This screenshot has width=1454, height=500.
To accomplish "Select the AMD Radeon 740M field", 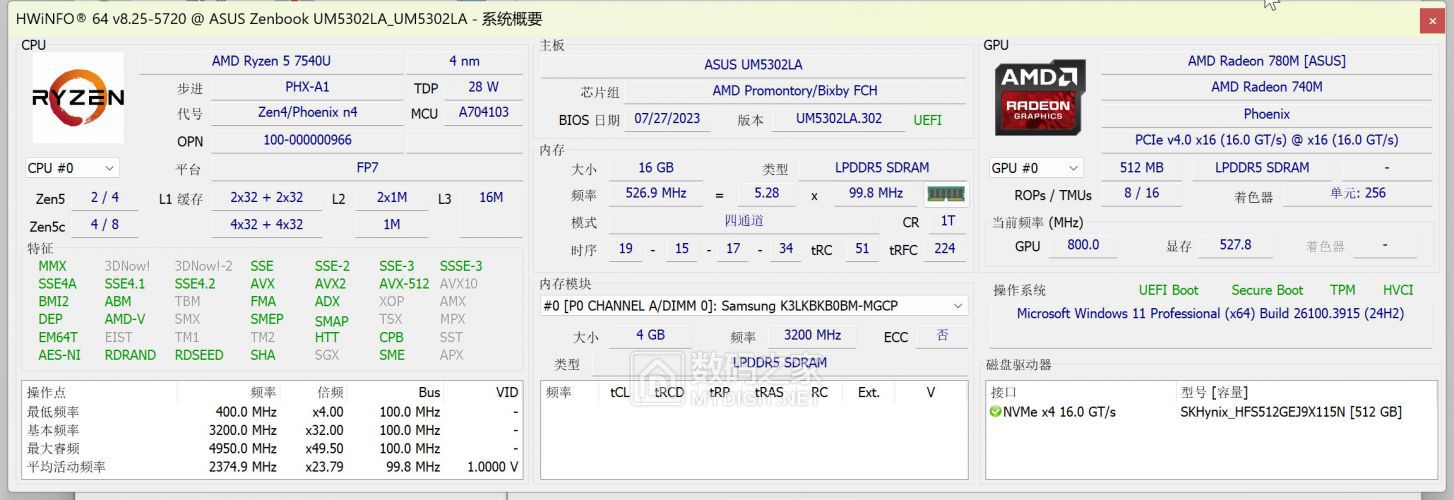I will (1266, 87).
